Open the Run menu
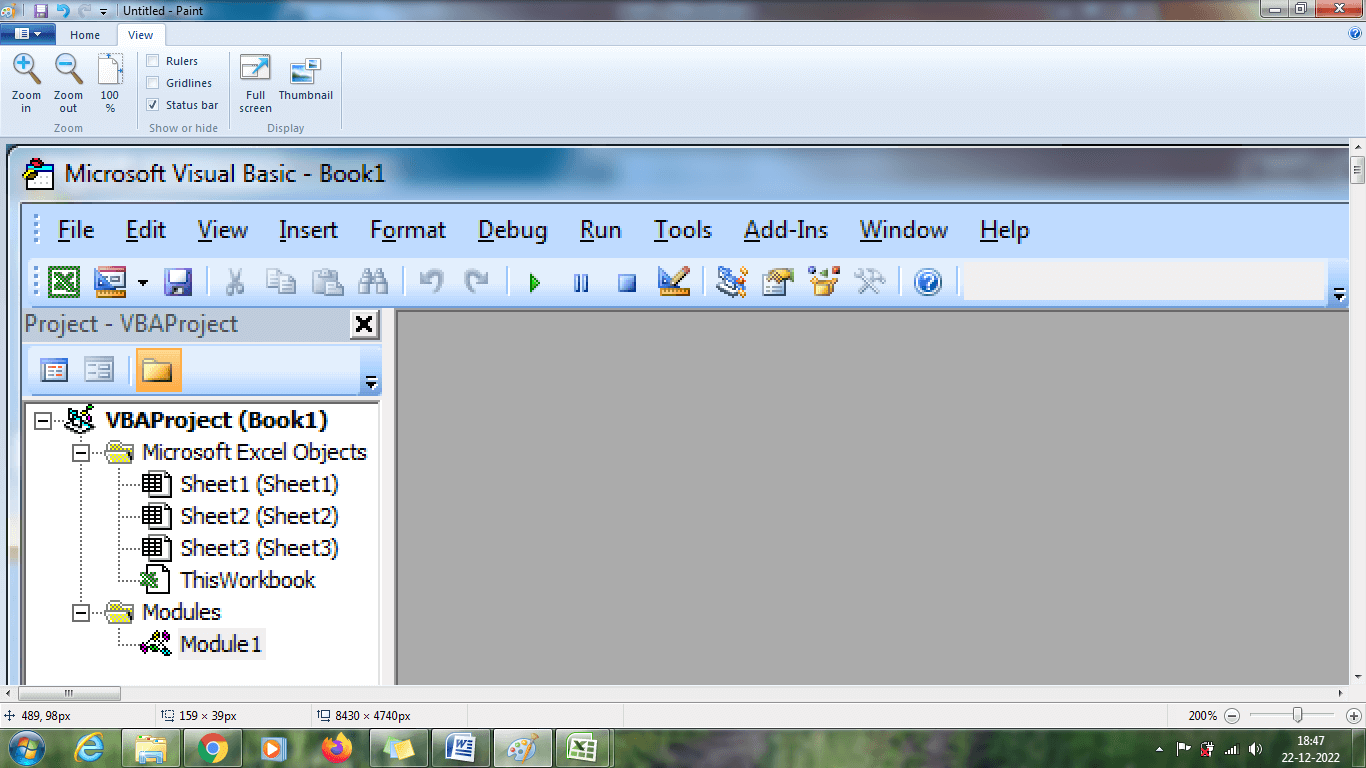 click(x=600, y=230)
